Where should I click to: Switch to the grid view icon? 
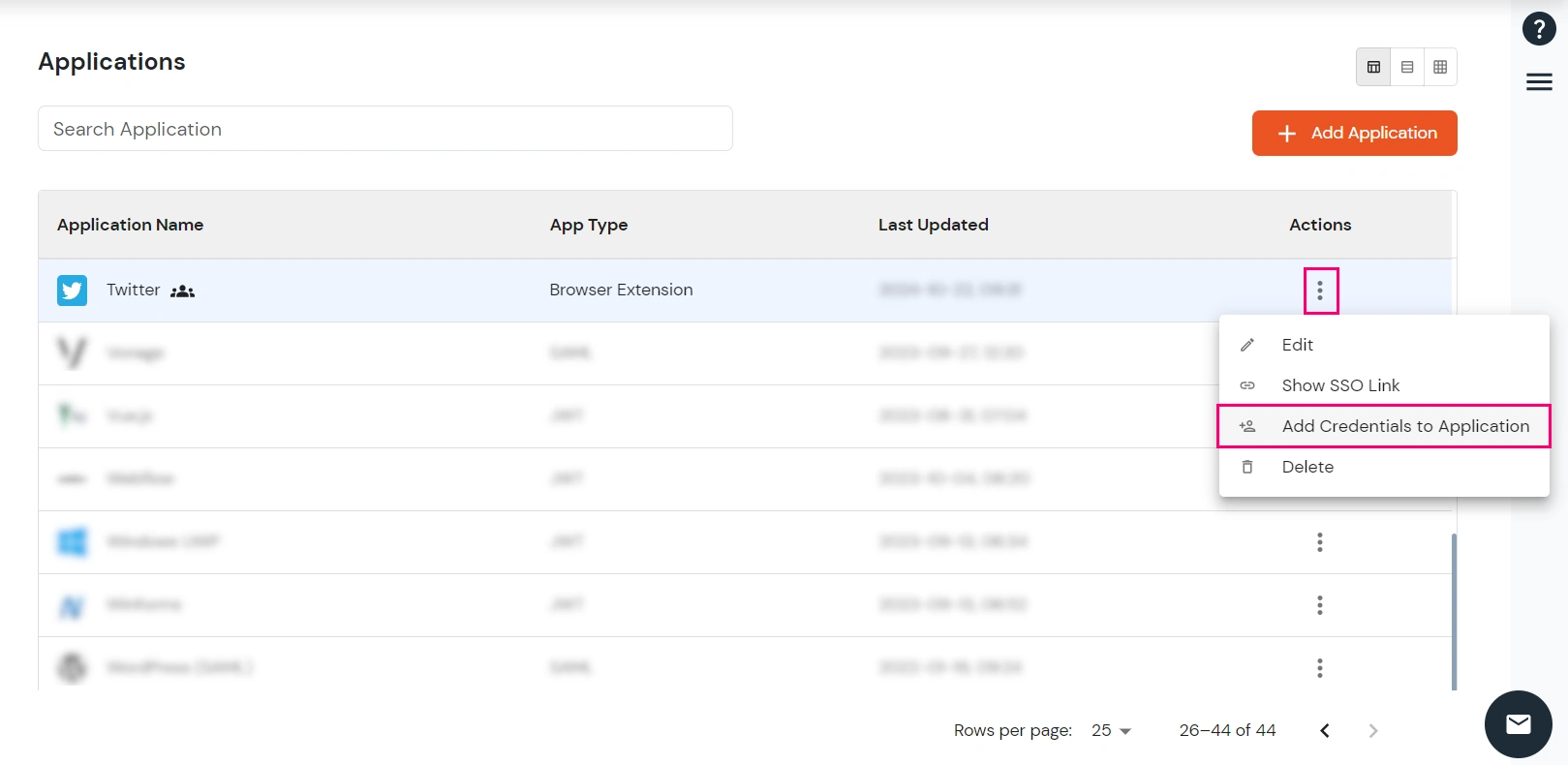tap(1440, 67)
